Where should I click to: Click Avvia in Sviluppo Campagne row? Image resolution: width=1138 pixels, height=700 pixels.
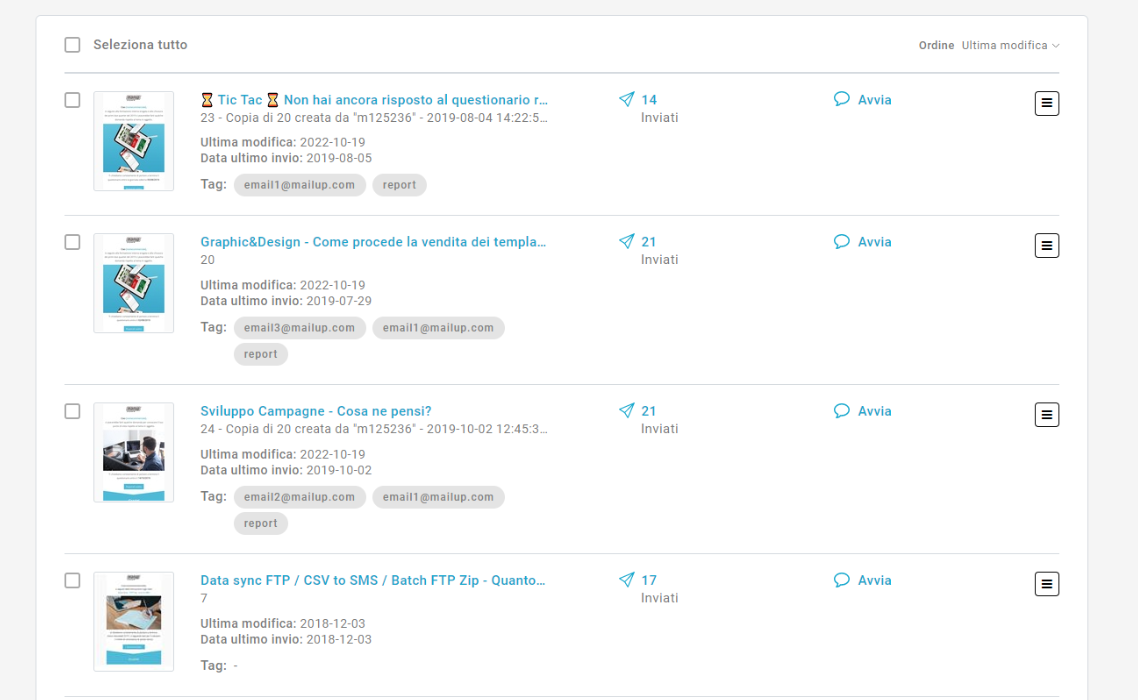(874, 411)
